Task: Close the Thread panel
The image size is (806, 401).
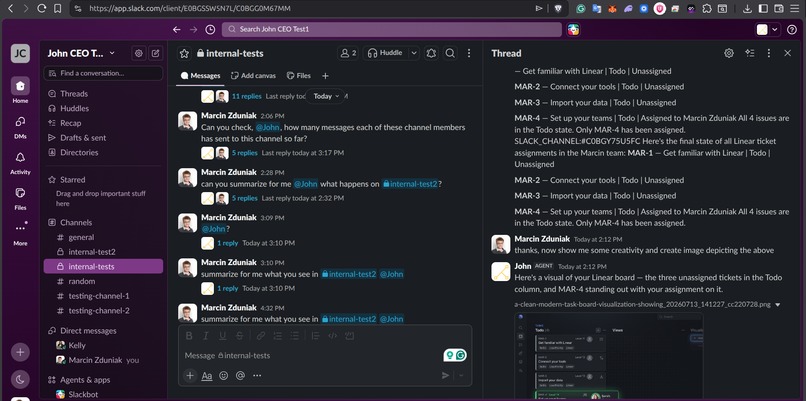Action: coord(787,53)
